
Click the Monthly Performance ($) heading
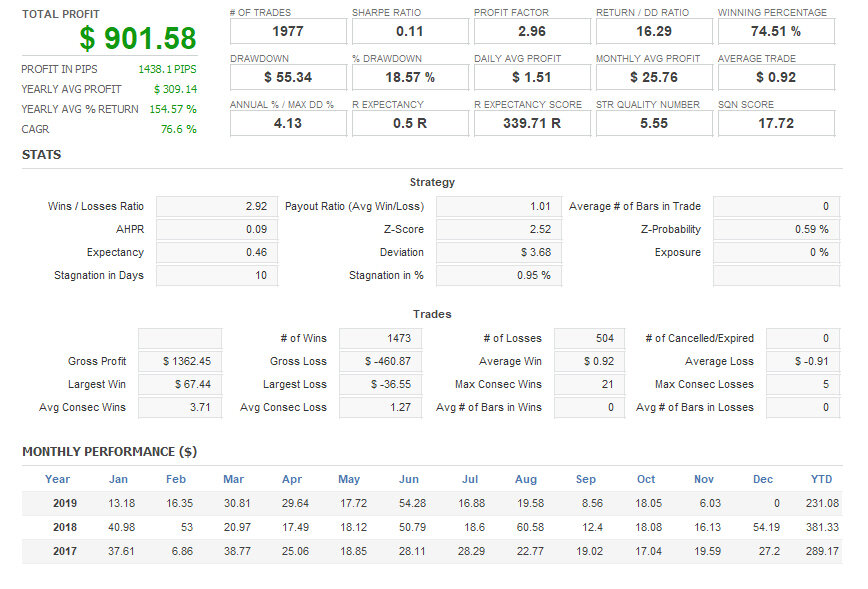pos(110,452)
